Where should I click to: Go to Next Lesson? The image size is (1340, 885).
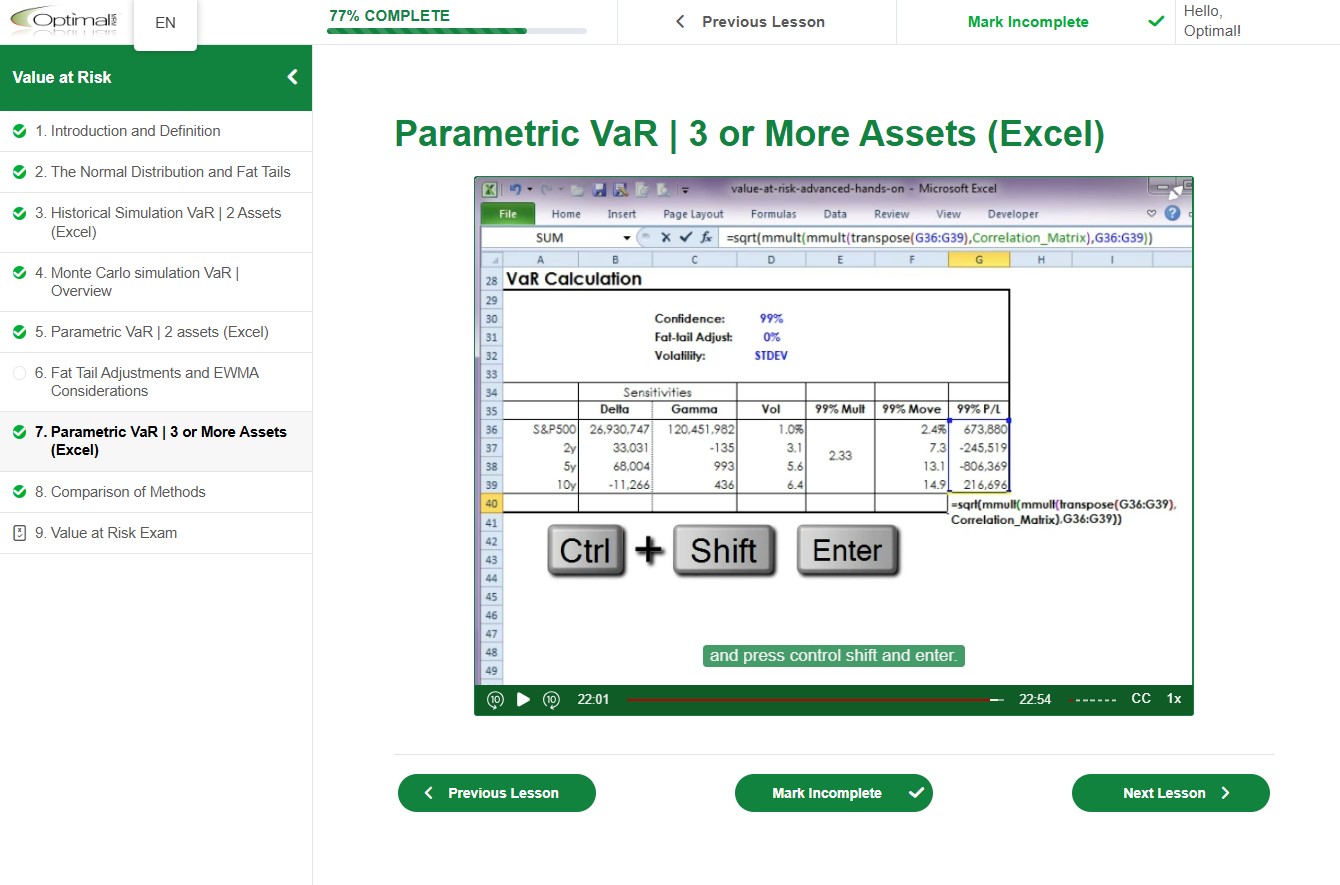1170,793
